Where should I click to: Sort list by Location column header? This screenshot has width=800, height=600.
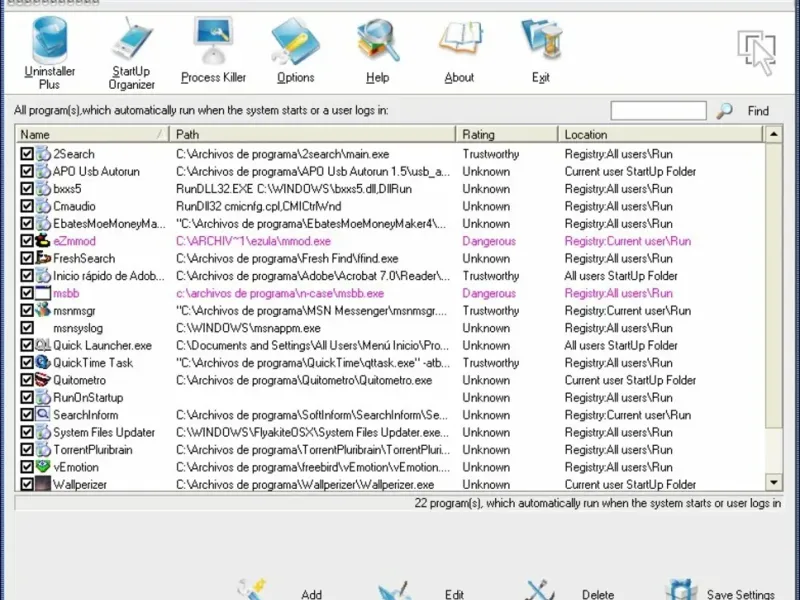pos(661,134)
